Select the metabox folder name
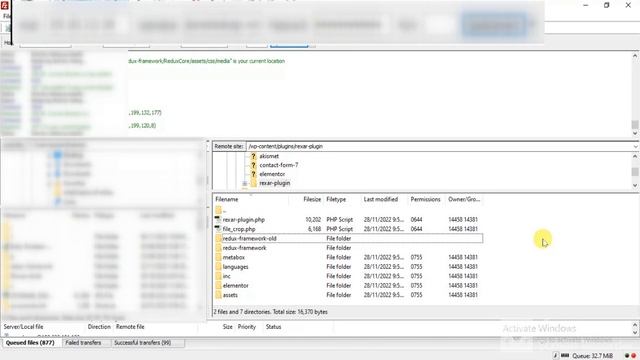The height and width of the screenshot is (360, 640). tap(234, 257)
